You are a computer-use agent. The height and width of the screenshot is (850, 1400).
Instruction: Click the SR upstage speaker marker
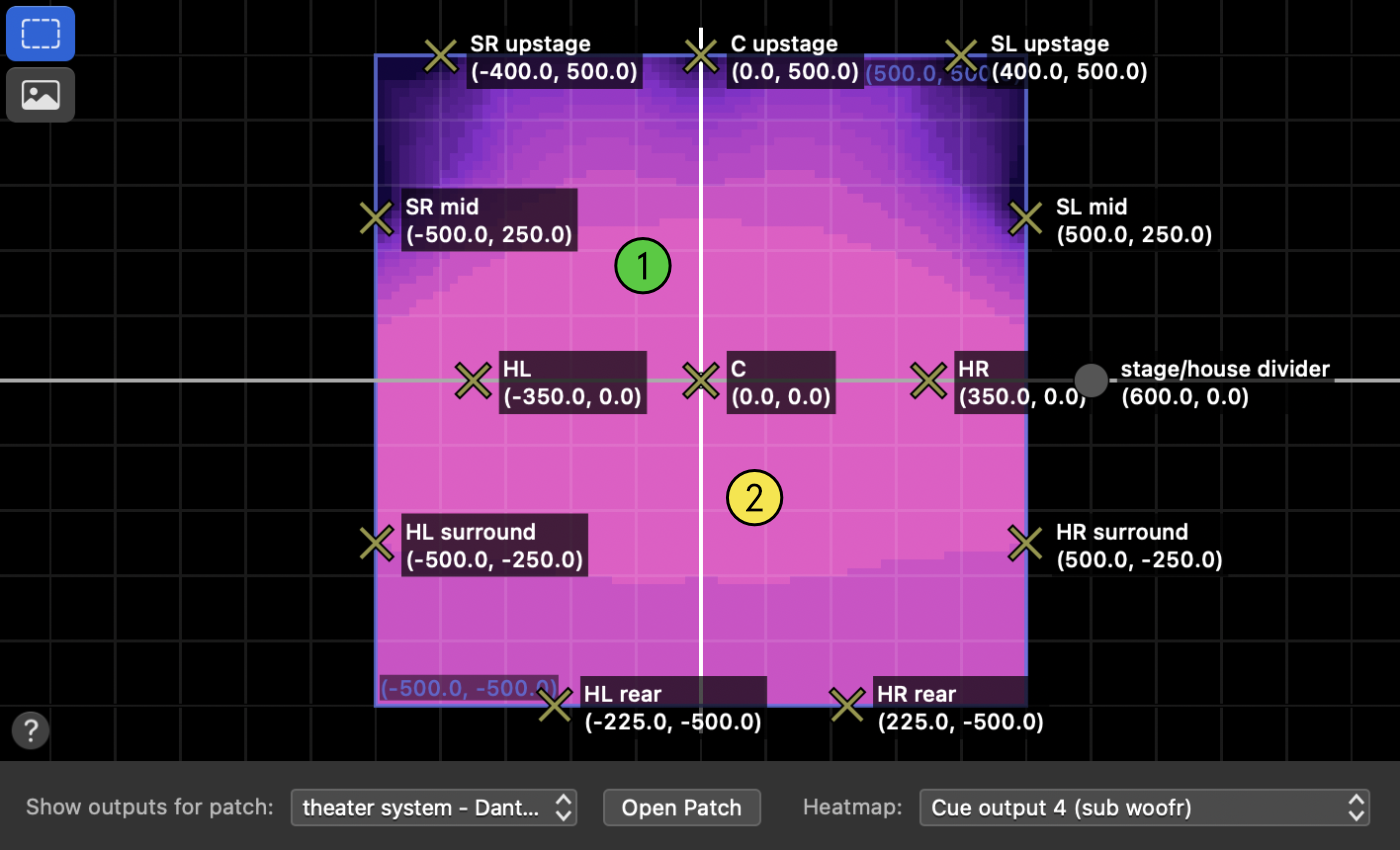(x=440, y=55)
